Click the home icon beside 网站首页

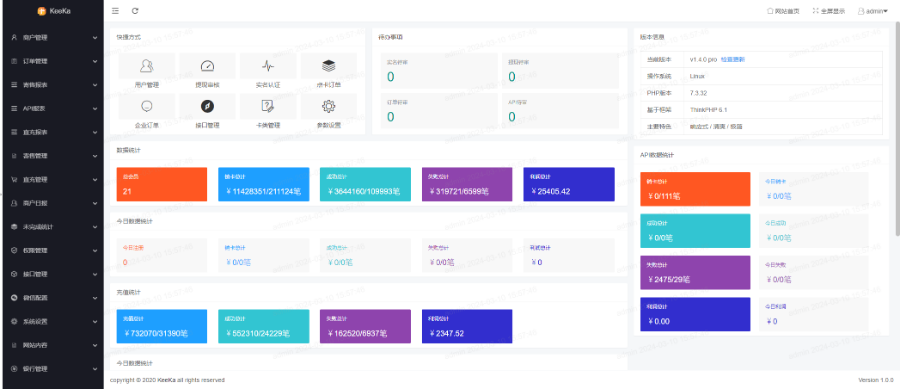tap(770, 11)
